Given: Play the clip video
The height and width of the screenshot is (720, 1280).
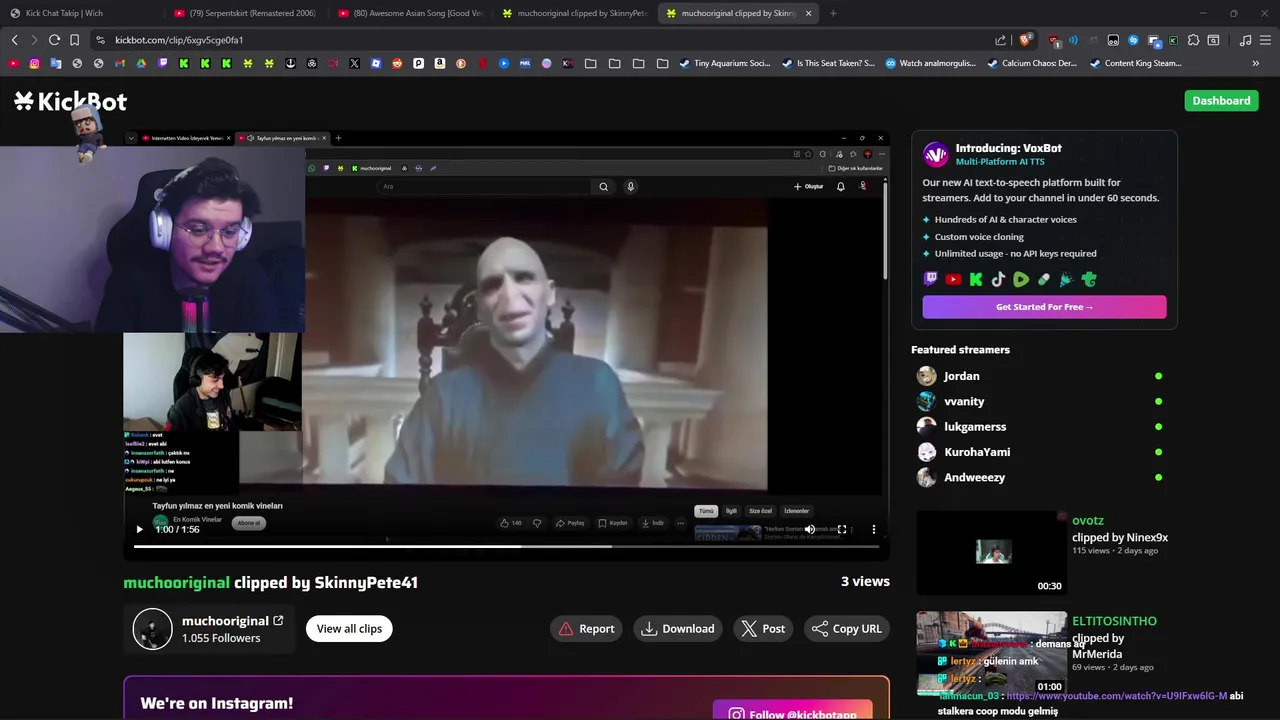Looking at the screenshot, I should coord(139,529).
